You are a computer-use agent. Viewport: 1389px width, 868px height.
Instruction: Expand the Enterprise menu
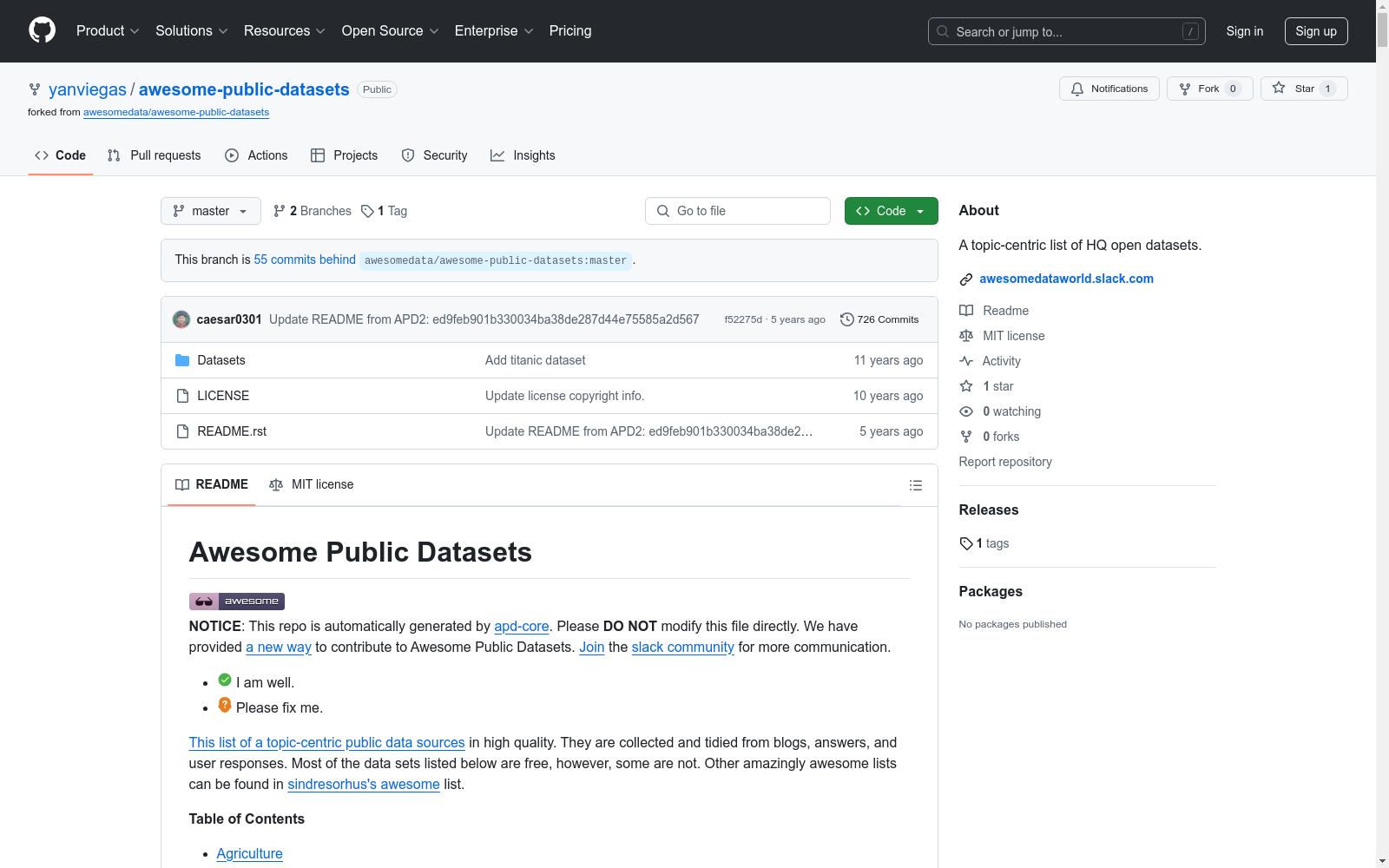[494, 31]
